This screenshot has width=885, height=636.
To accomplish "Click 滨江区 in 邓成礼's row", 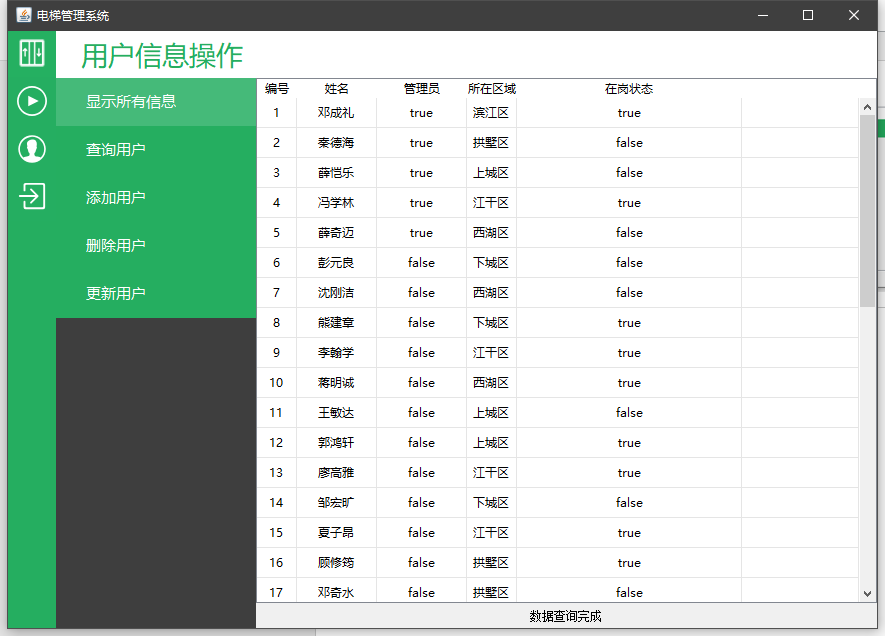I will pos(492,113).
